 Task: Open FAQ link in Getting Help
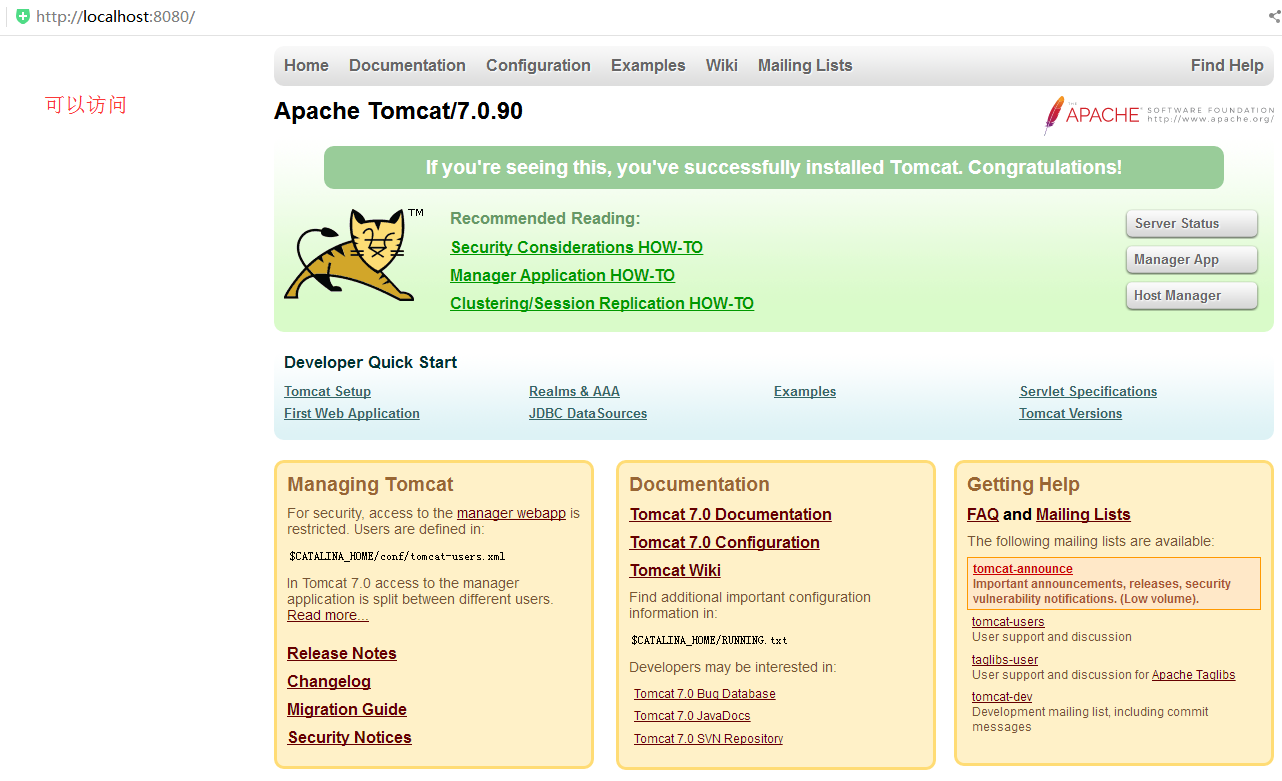pyautogui.click(x=983, y=515)
